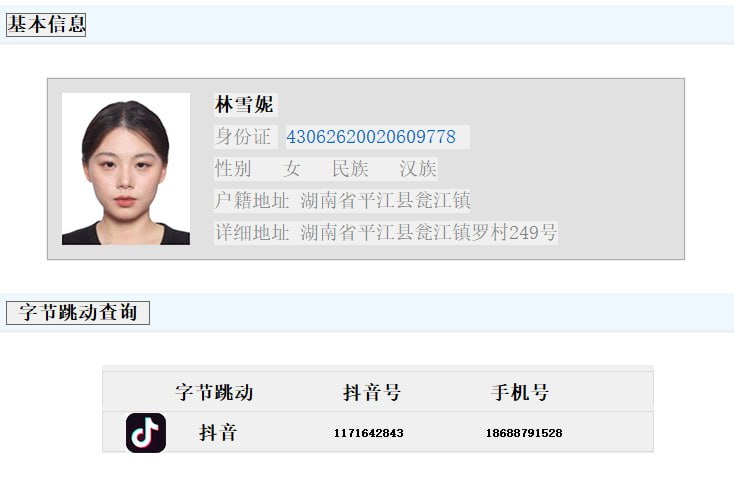The height and width of the screenshot is (491, 734).
Task: Click the 基本信息 section header
Action: [46, 25]
